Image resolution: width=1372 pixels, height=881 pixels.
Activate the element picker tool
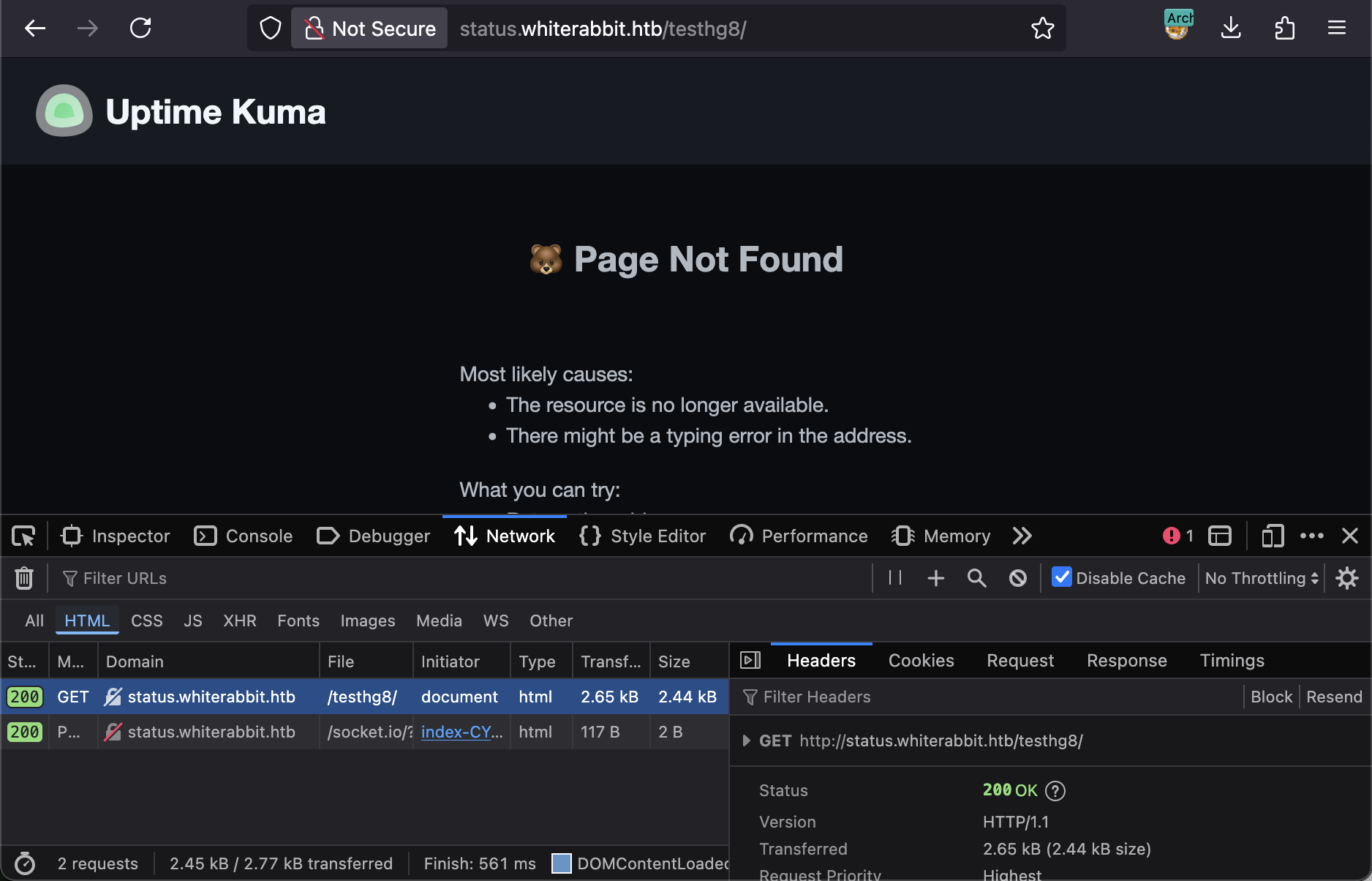(x=23, y=536)
